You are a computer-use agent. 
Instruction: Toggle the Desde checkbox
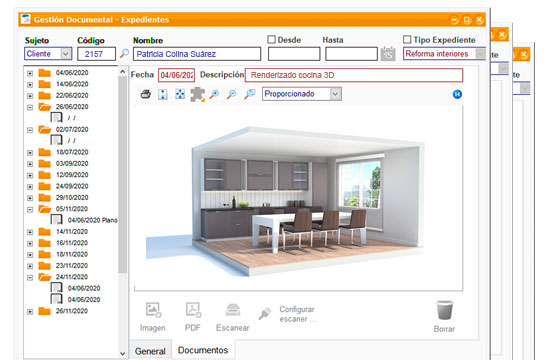(272, 39)
